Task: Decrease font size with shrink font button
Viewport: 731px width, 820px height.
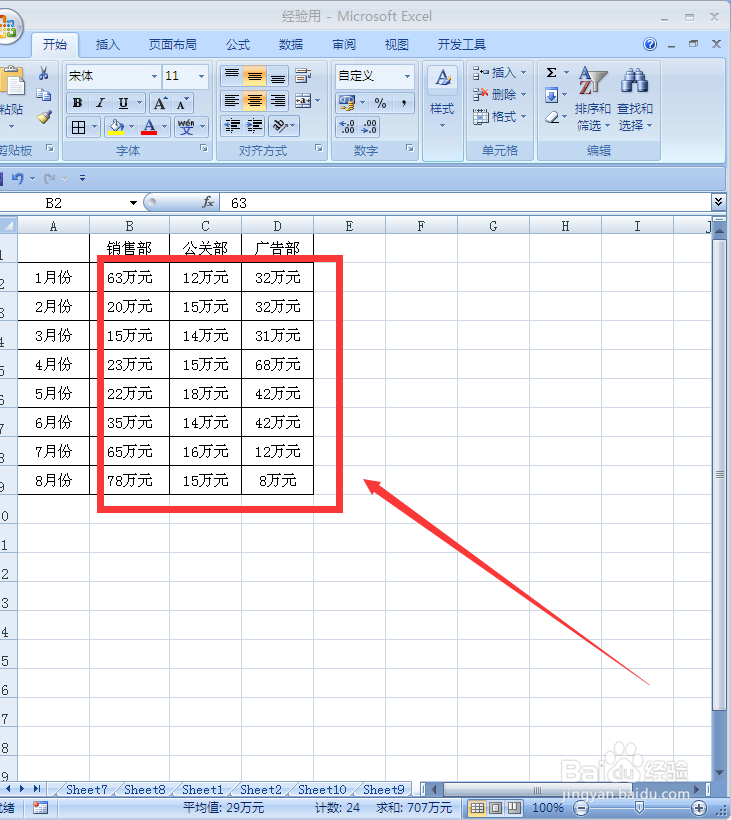Action: click(182, 102)
